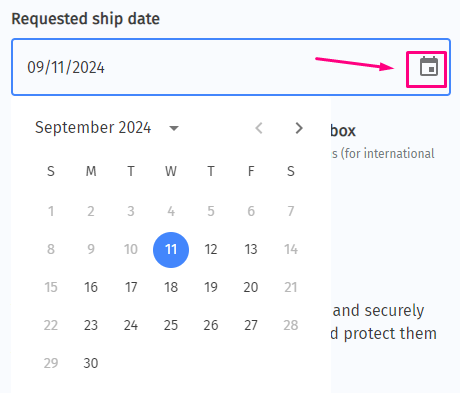Select September 26 date cell

point(211,325)
